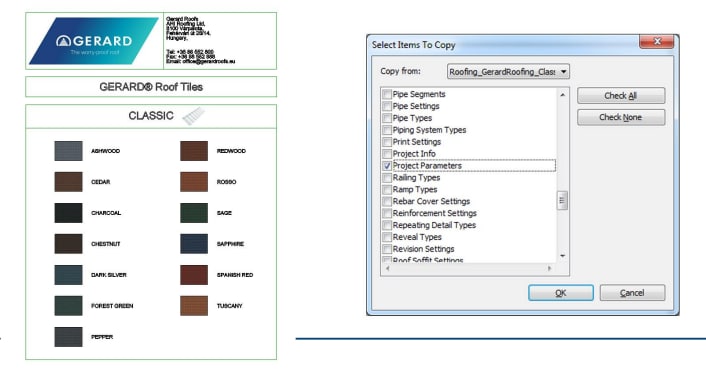706x391 pixels.
Task: Select the Spanish Red colour swatch
Action: [194, 275]
